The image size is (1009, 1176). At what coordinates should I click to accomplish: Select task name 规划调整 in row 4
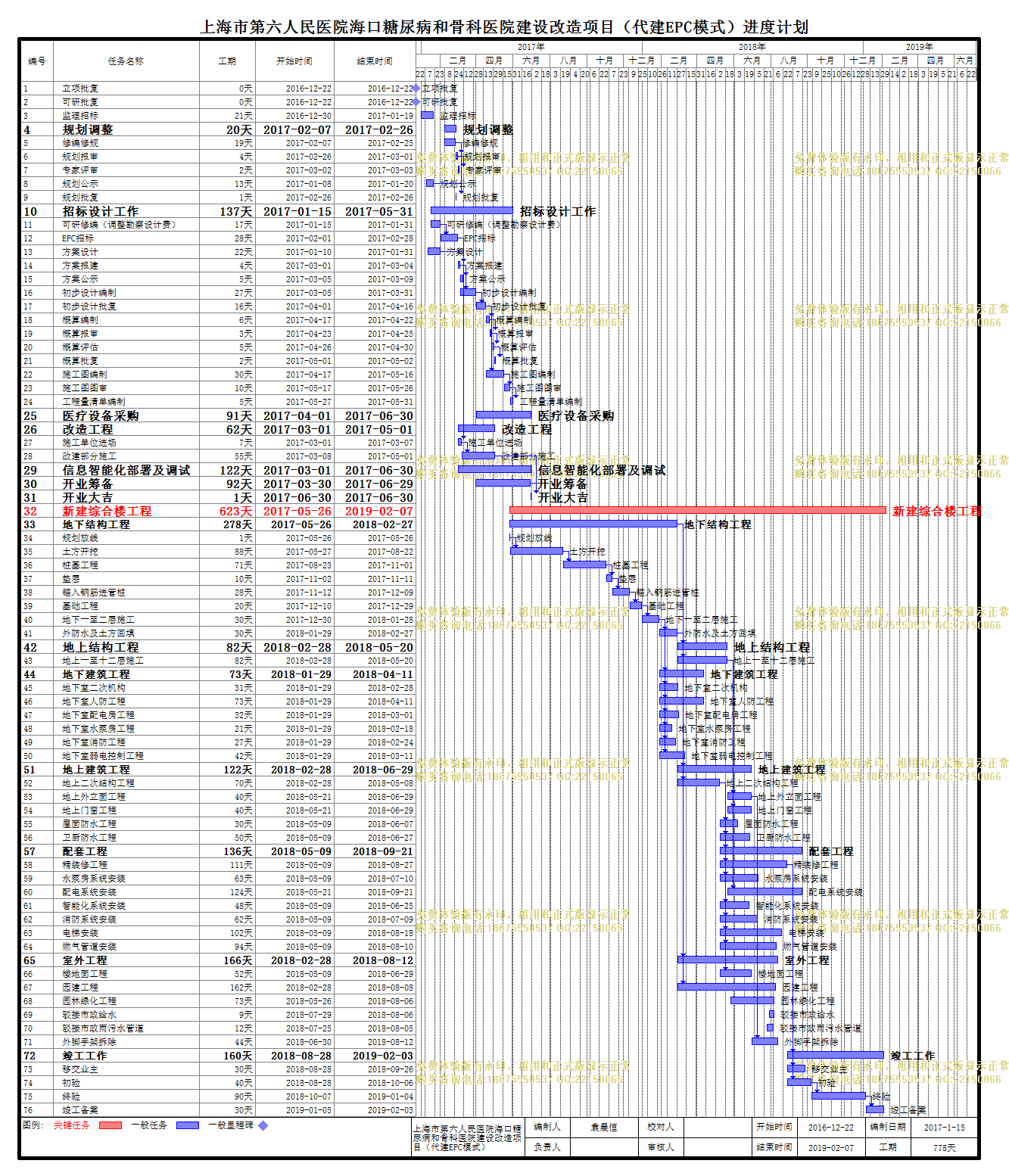click(x=88, y=129)
